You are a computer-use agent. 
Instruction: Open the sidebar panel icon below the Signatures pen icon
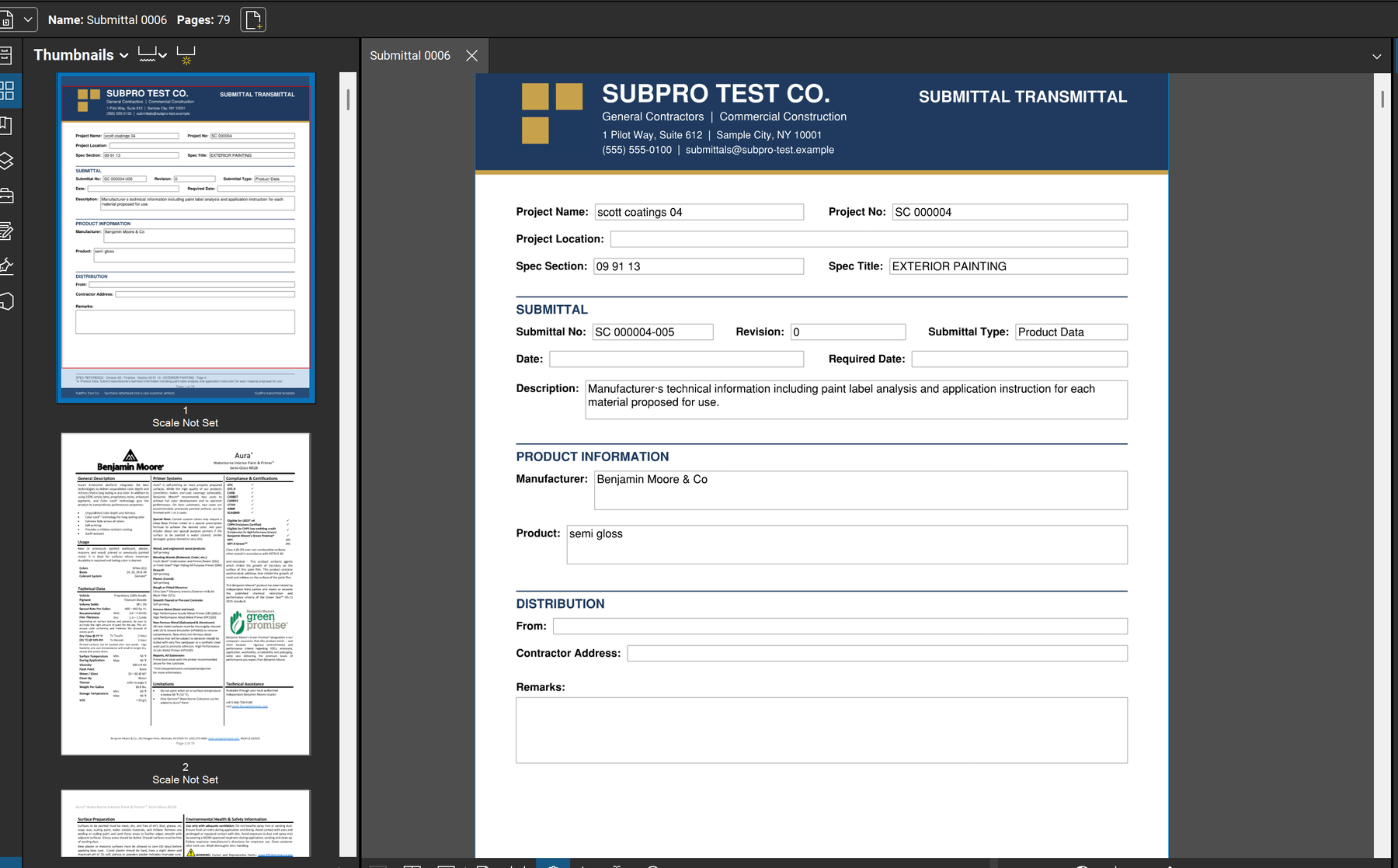(x=6, y=301)
